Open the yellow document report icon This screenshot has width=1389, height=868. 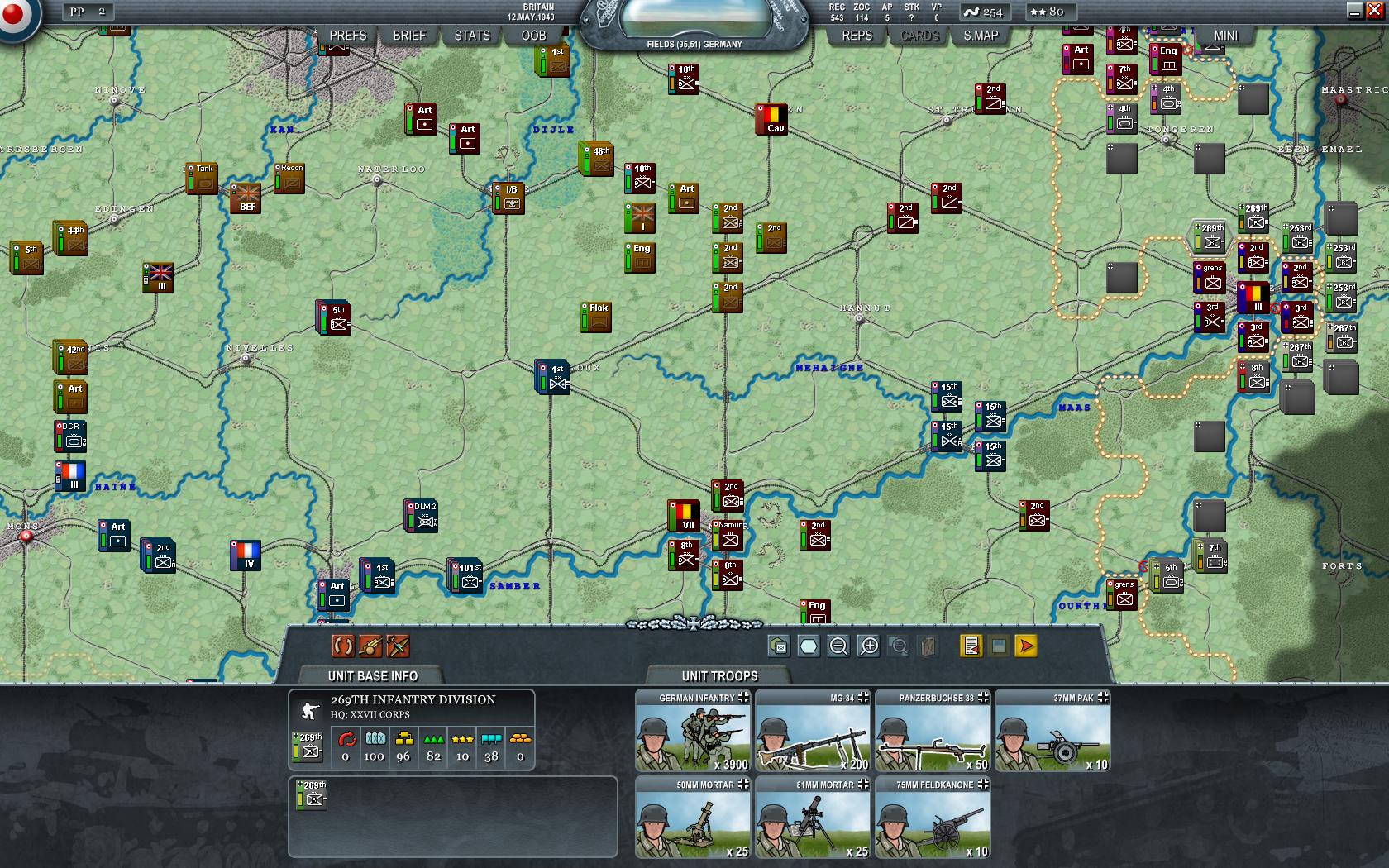point(971,646)
